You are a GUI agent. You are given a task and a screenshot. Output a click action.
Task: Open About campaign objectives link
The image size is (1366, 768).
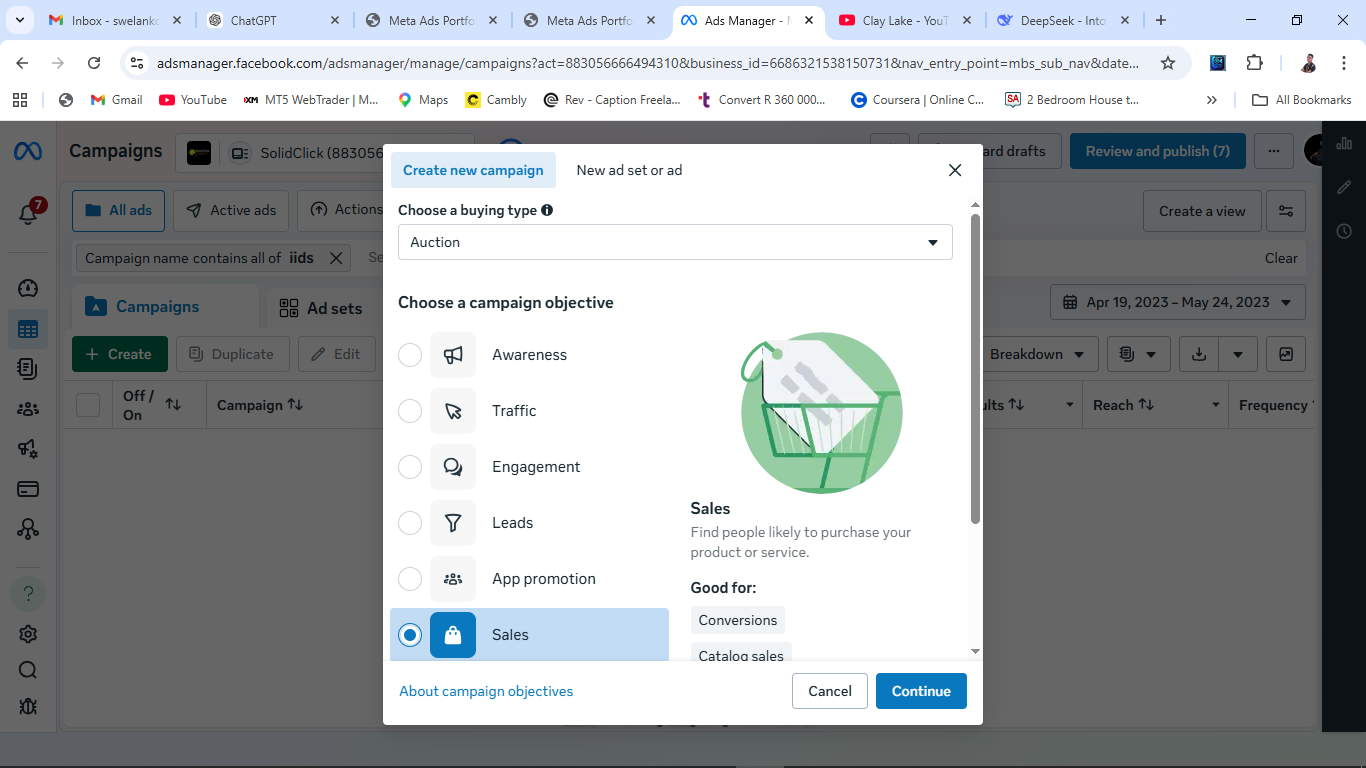click(x=486, y=691)
